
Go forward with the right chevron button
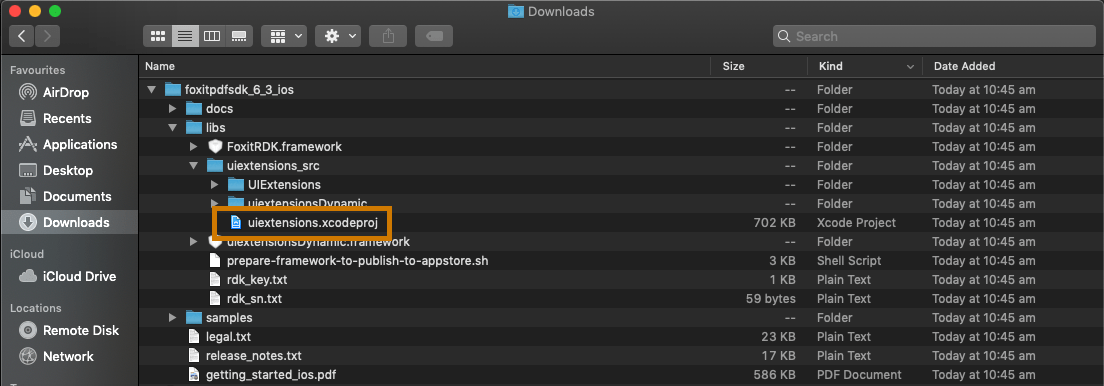[x=47, y=36]
